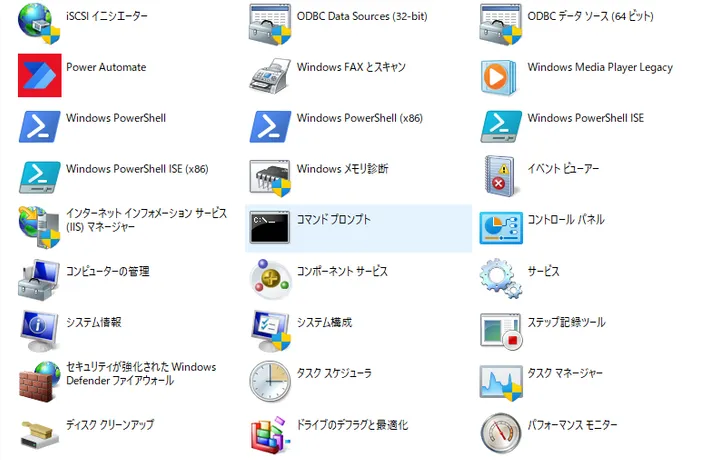Open the タスク マネージャー icon

(501, 383)
